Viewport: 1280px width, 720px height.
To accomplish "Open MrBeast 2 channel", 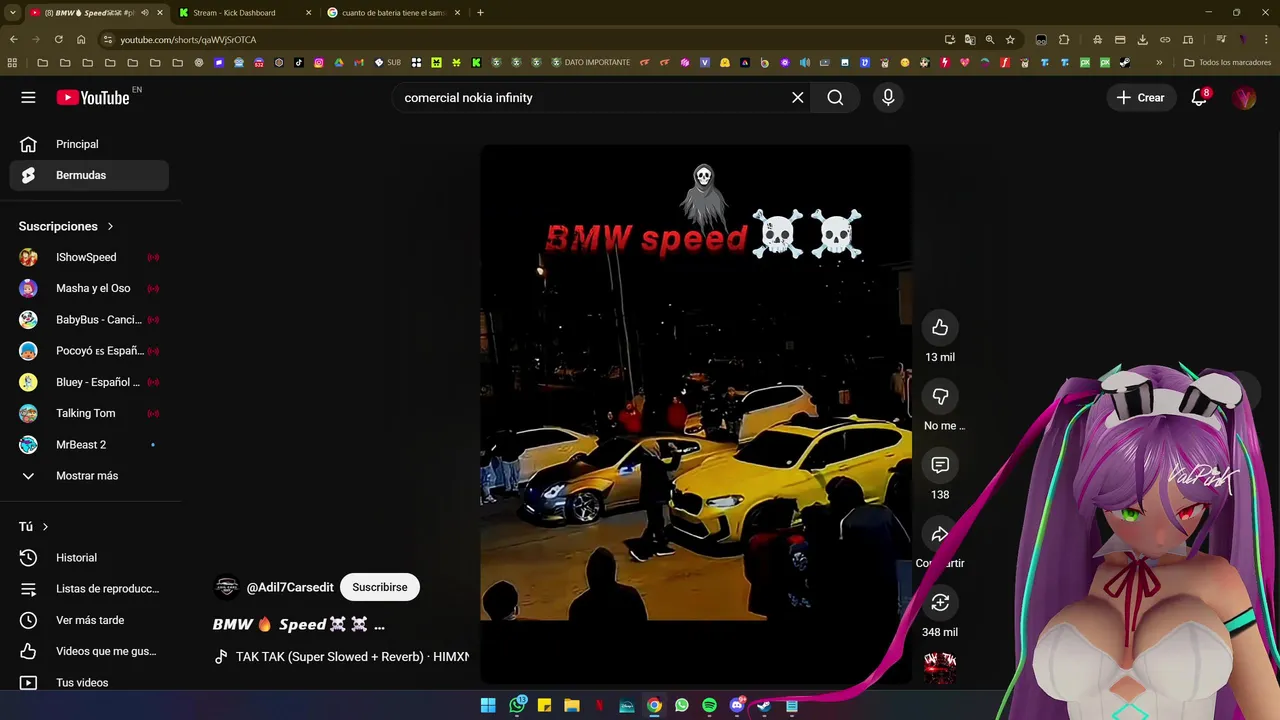I will (89, 444).
